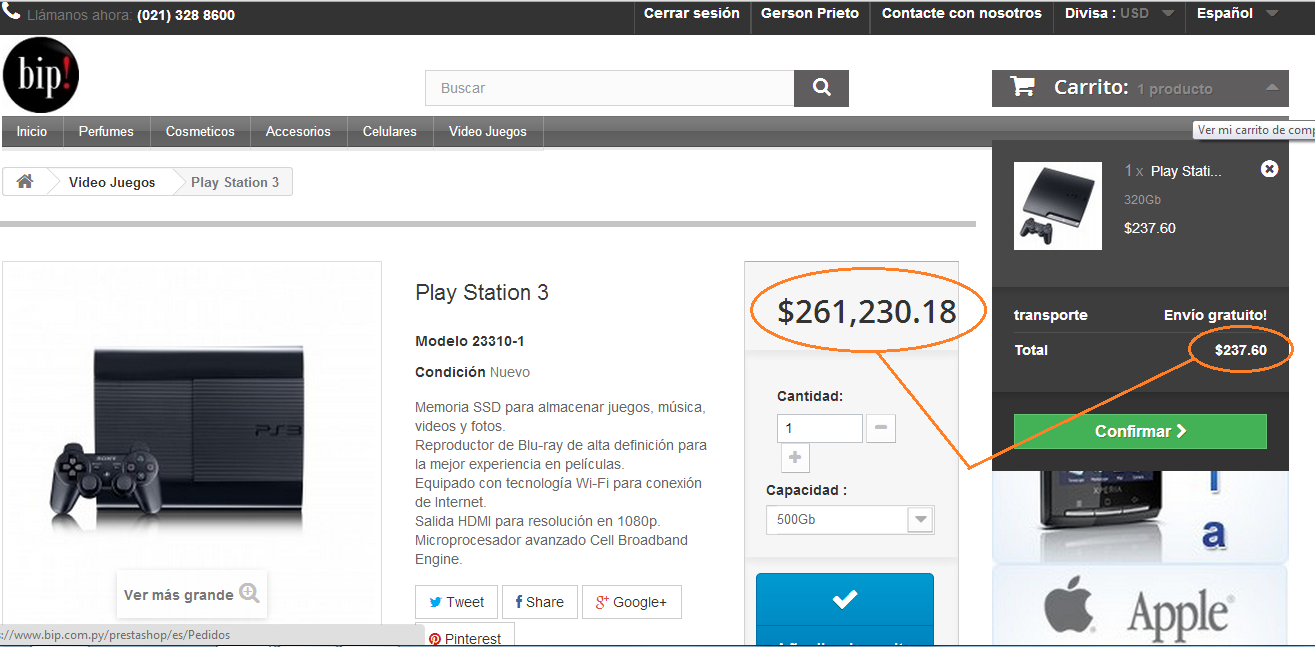Open the Capacidad 500Gb dropdown
The width and height of the screenshot is (1315, 647).
click(x=849, y=520)
